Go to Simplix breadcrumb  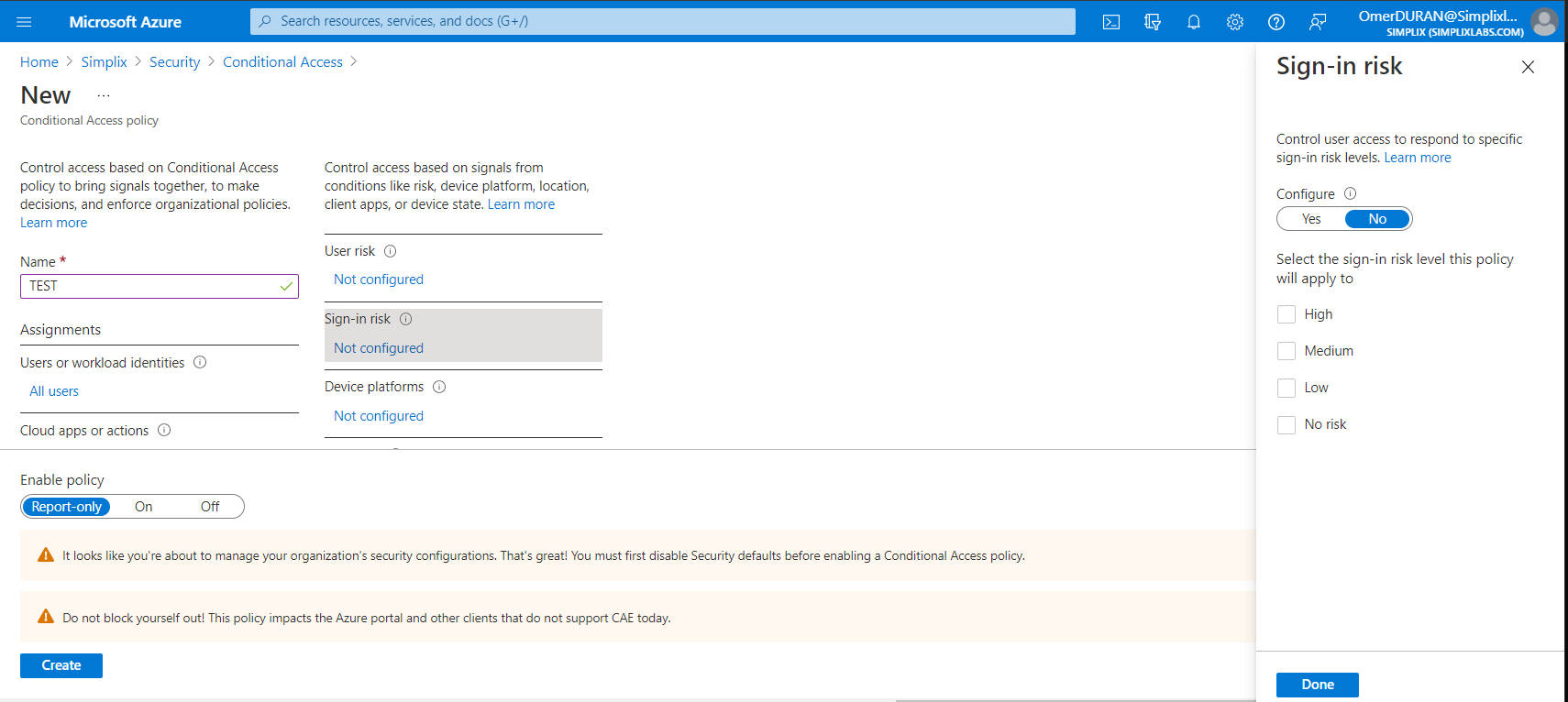tap(105, 61)
